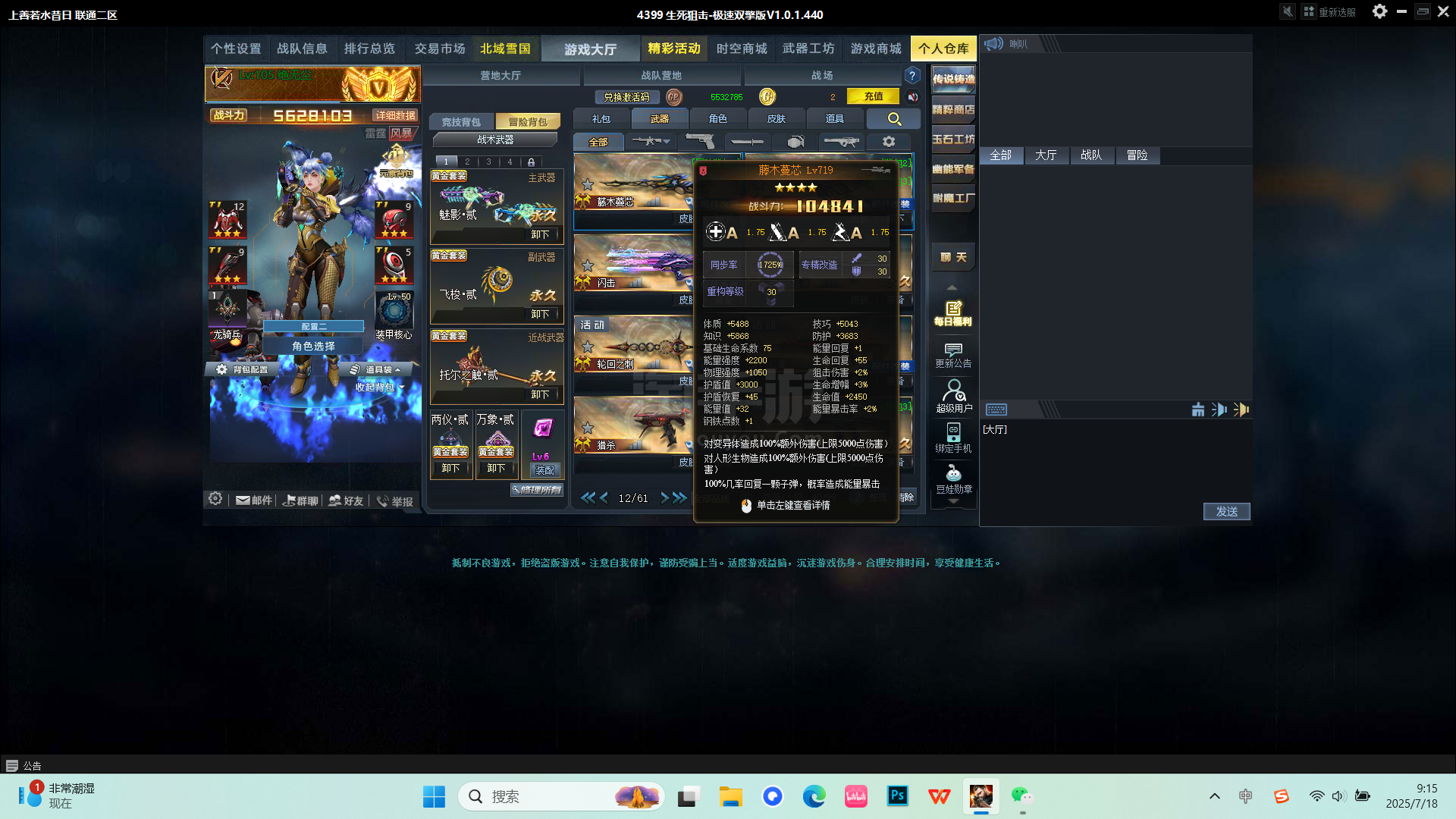Expand the rifle type filter dropdown
The width and height of the screenshot is (1456, 819).
pyautogui.click(x=667, y=142)
